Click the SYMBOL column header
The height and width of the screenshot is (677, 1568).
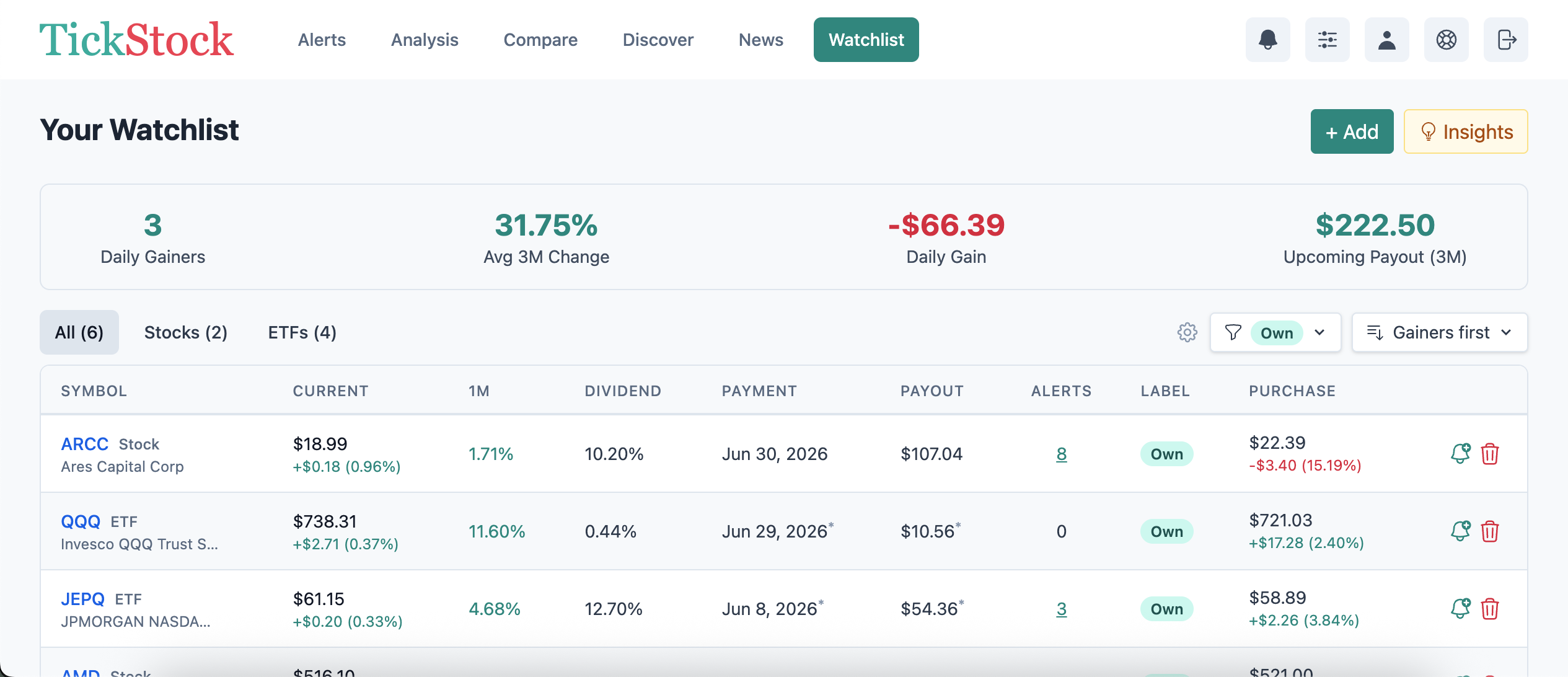click(94, 391)
